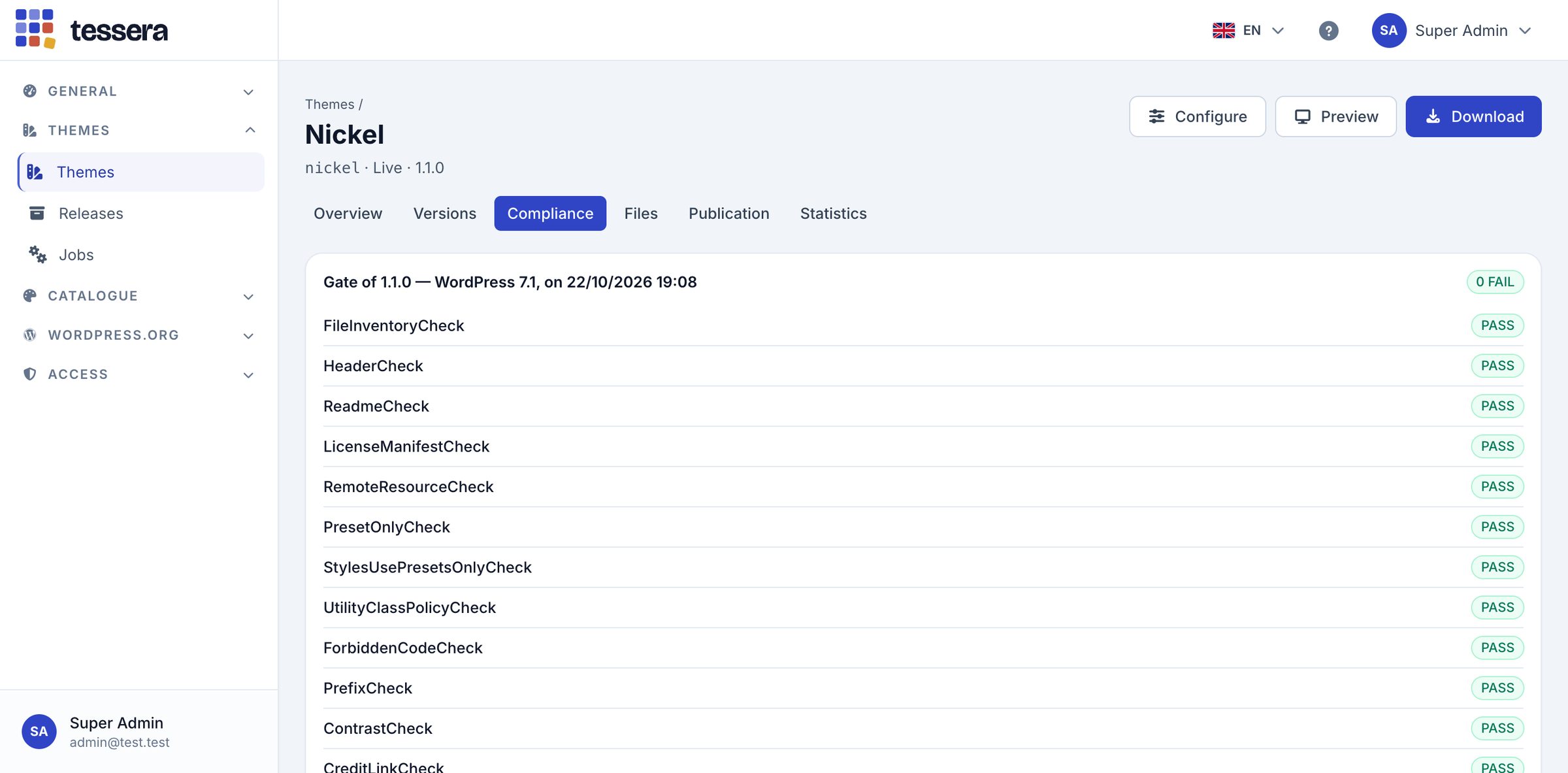Click the RemoteResourceCheck row label
This screenshot has height=773, width=1568.
coord(408,487)
